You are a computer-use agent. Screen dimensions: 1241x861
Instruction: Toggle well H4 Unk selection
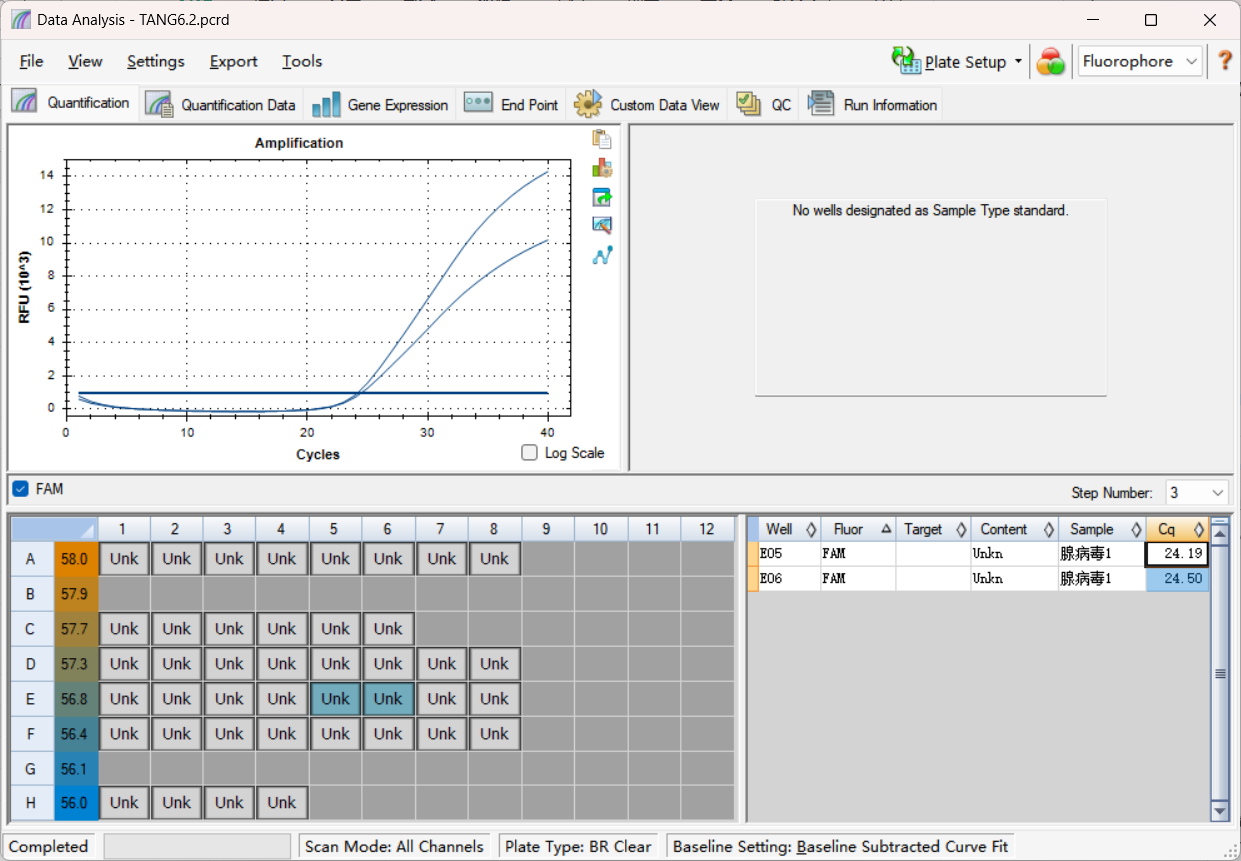282,802
